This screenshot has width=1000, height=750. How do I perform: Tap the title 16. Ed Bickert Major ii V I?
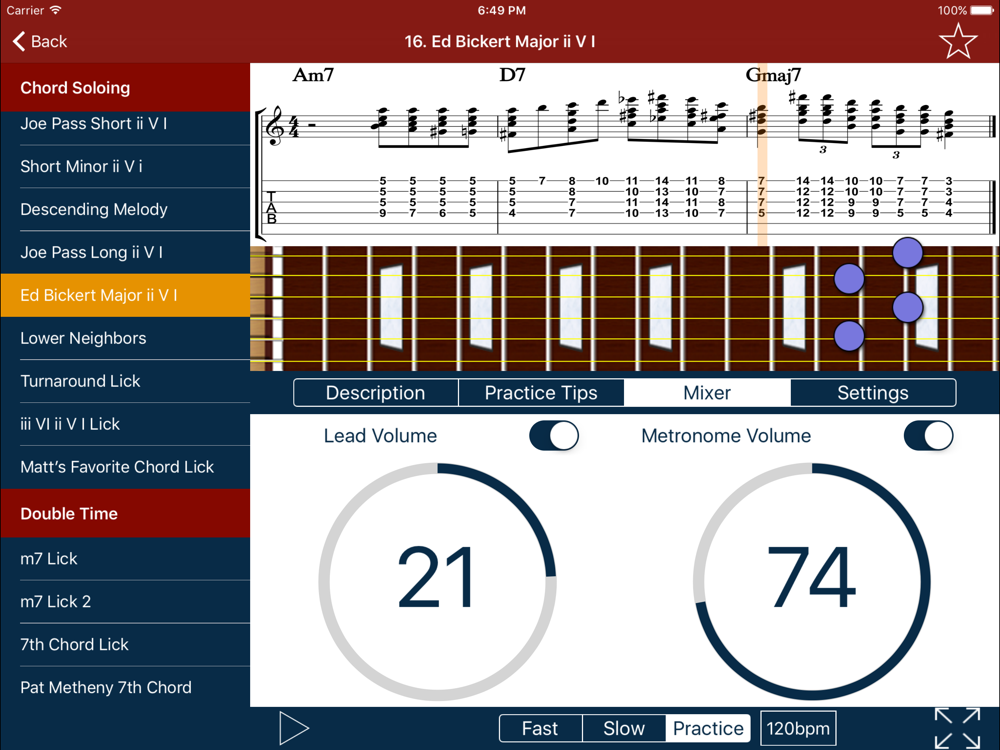coord(500,41)
